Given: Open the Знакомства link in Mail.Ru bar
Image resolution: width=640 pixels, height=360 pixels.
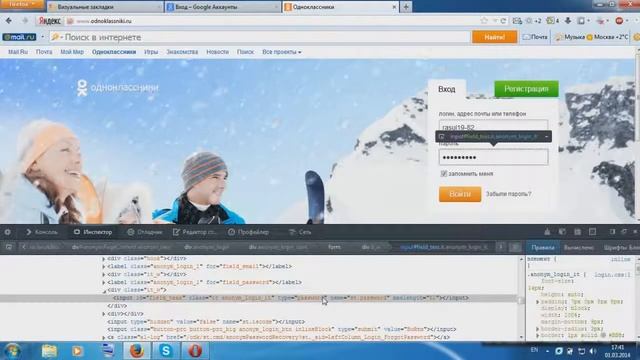Looking at the screenshot, I should [x=182, y=52].
